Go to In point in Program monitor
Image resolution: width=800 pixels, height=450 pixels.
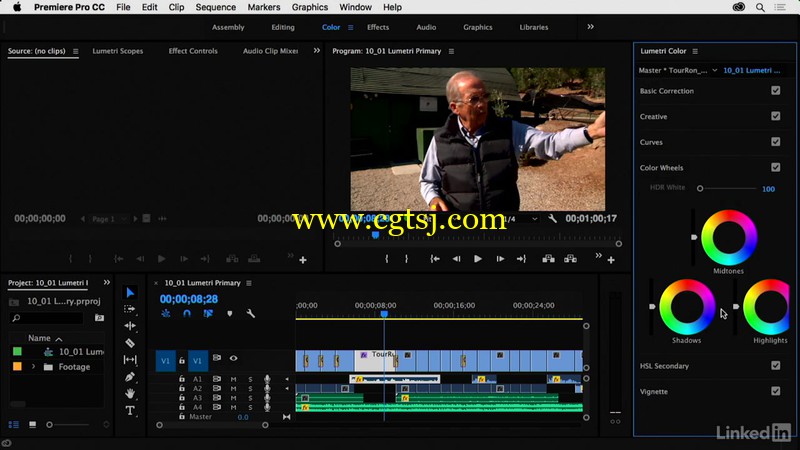(435, 259)
